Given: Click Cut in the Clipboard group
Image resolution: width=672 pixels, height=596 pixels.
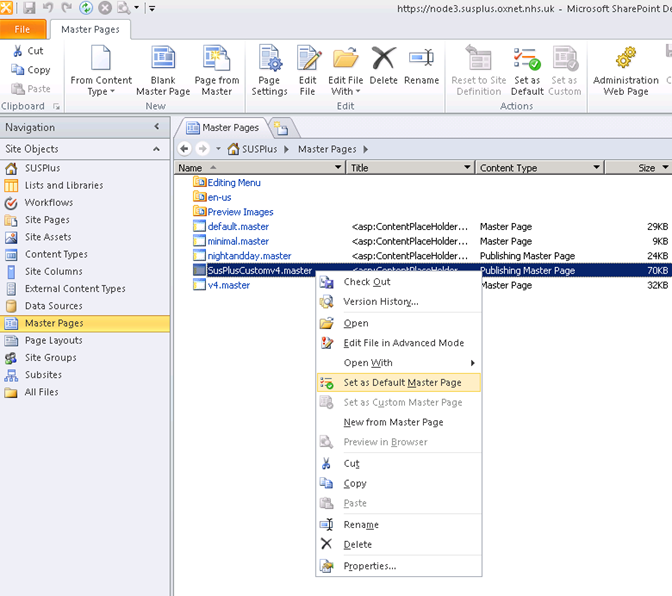Looking at the screenshot, I should pyautogui.click(x=28, y=51).
